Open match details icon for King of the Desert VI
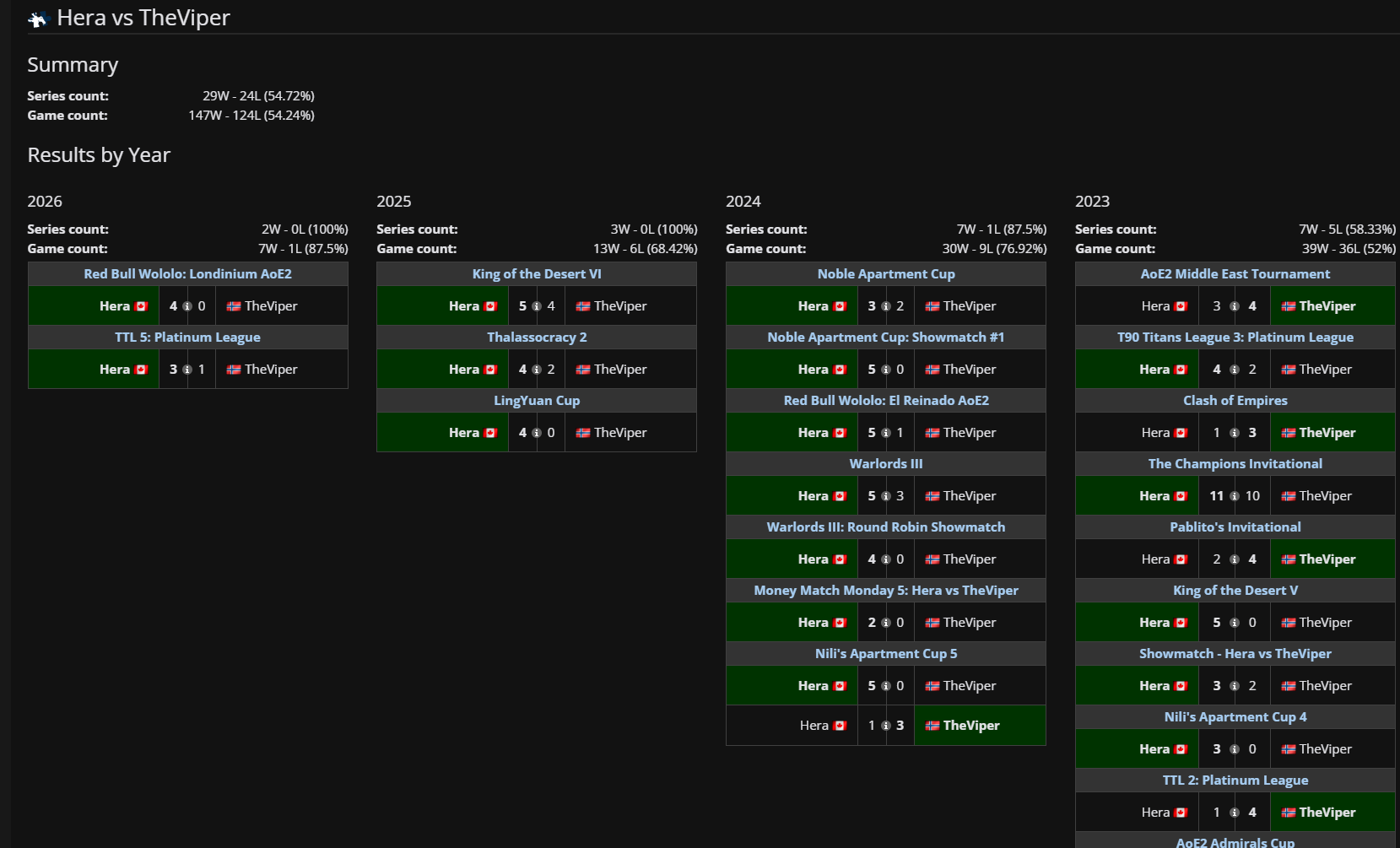Screen dimensions: 1400x848 pos(537,306)
